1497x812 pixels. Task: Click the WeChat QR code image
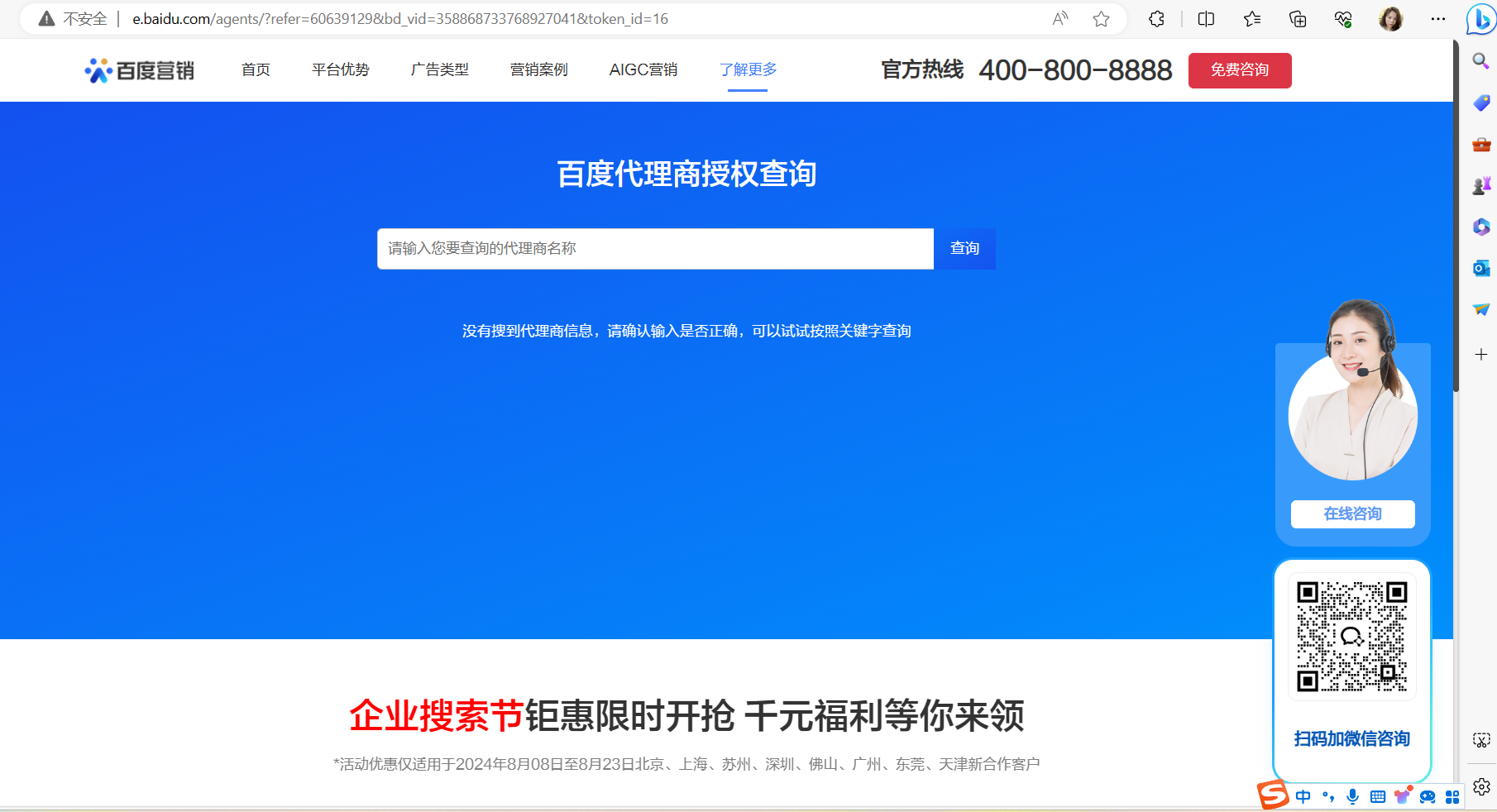tap(1352, 637)
